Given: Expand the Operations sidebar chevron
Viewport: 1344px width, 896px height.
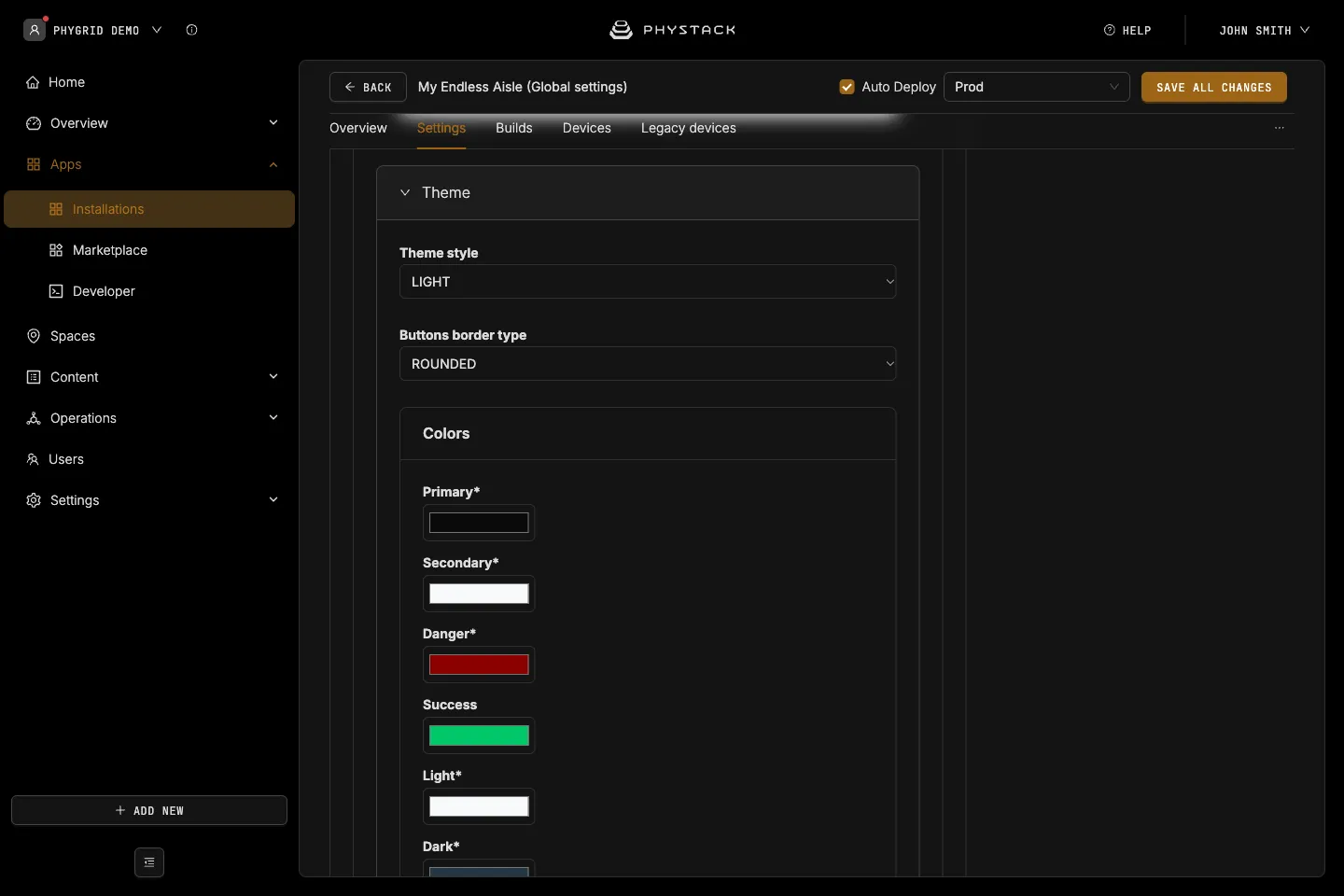Looking at the screenshot, I should click(273, 418).
